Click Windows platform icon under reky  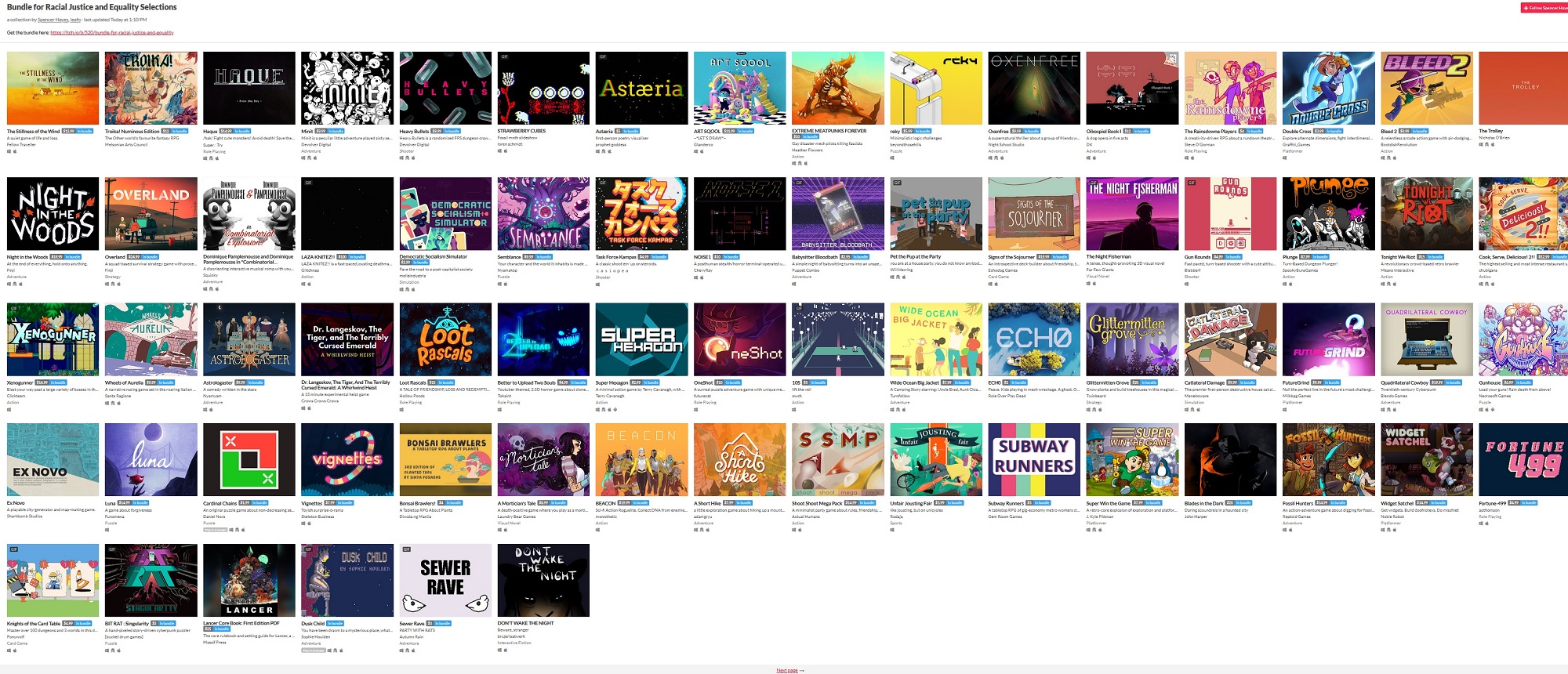coord(892,158)
